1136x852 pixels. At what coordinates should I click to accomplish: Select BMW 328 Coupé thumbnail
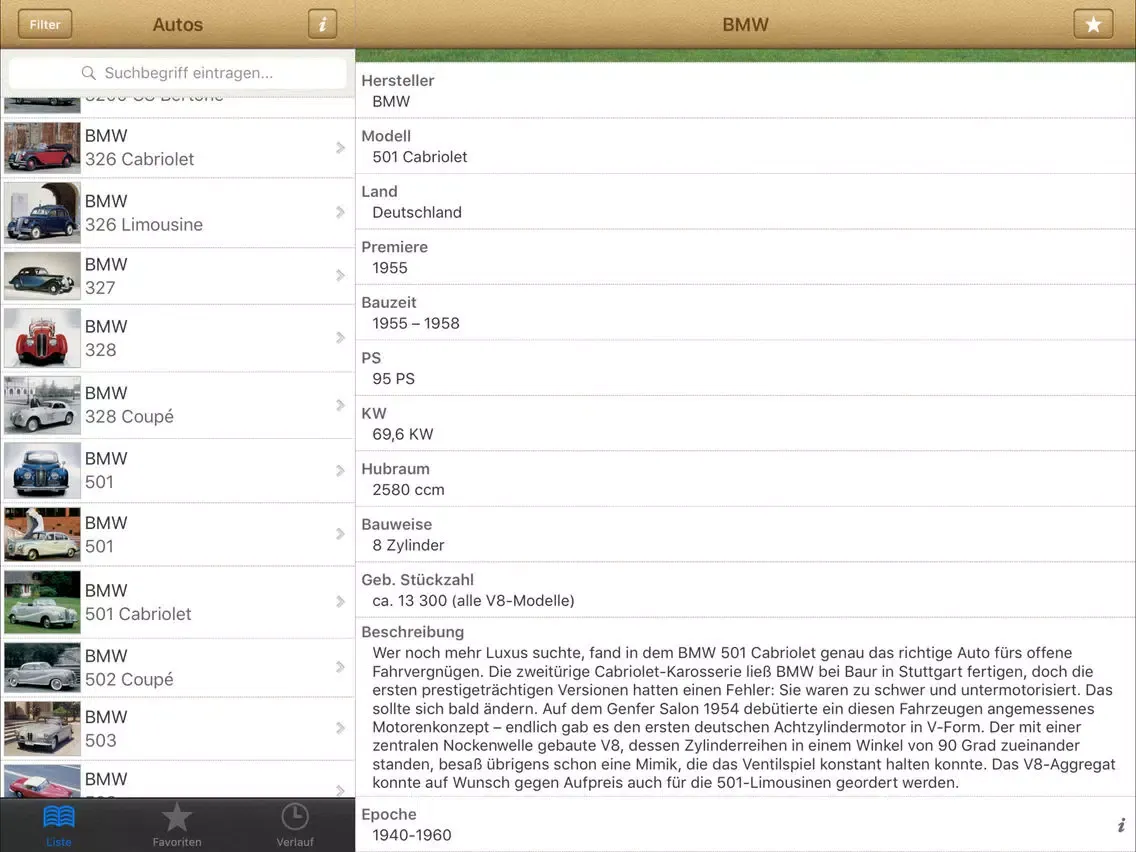coord(42,405)
